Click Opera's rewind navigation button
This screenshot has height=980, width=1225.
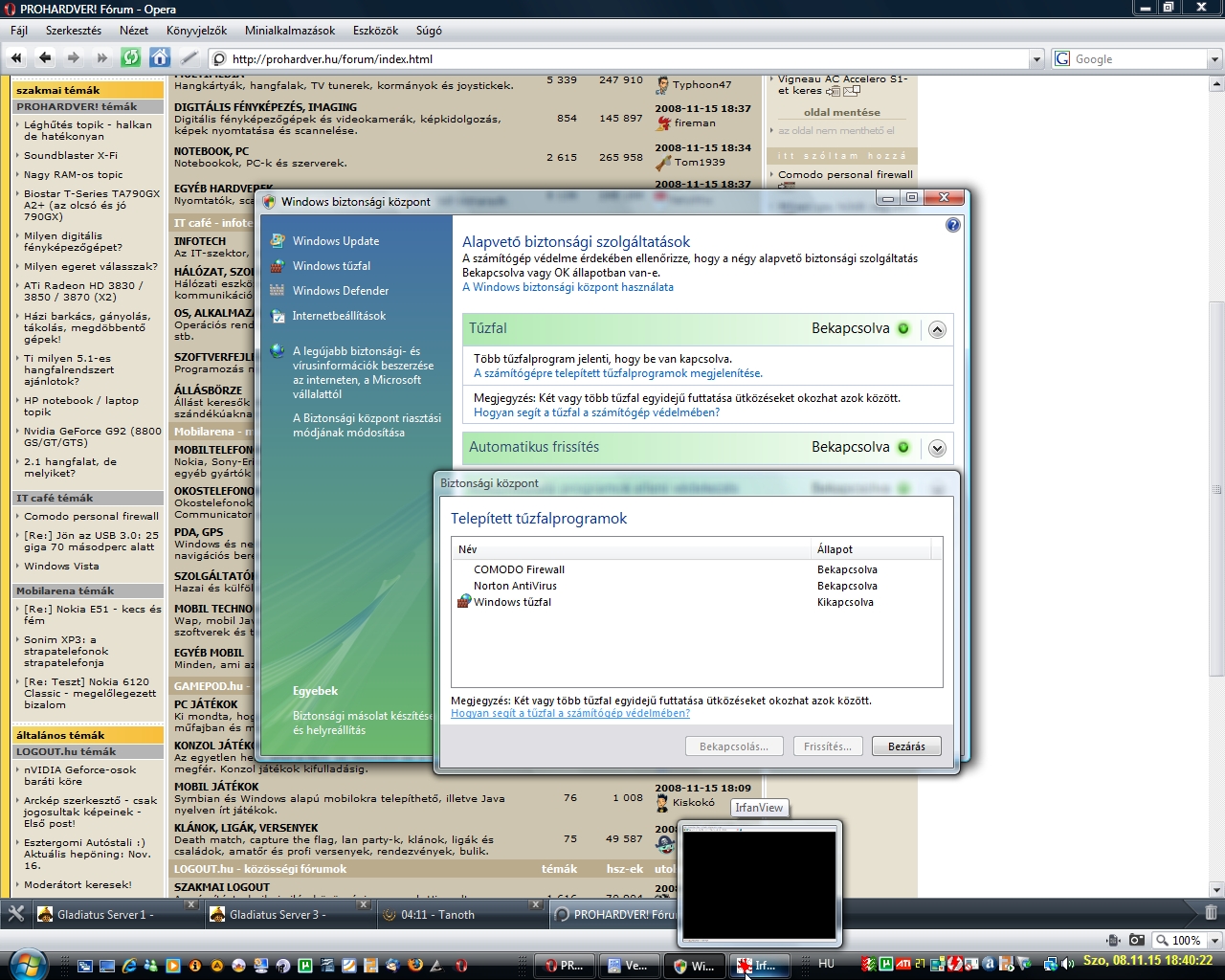[16, 58]
